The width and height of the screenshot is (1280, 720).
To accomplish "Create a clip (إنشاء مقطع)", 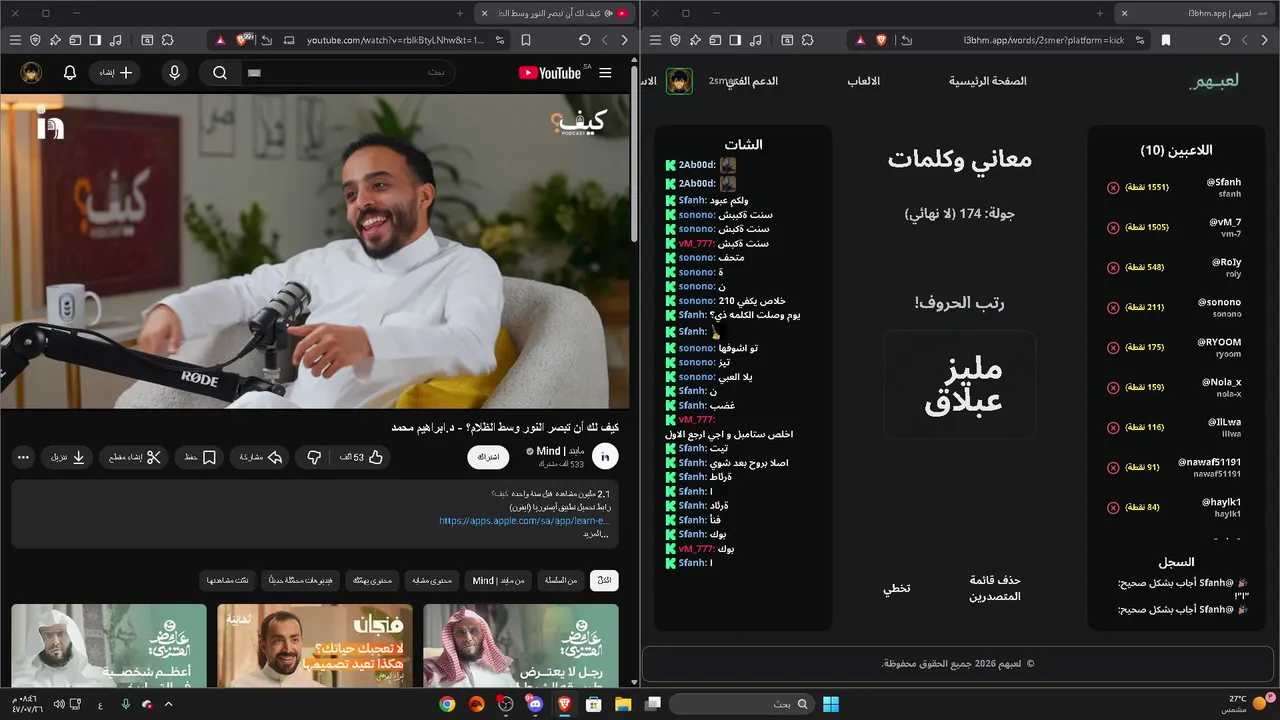I will [x=135, y=457].
